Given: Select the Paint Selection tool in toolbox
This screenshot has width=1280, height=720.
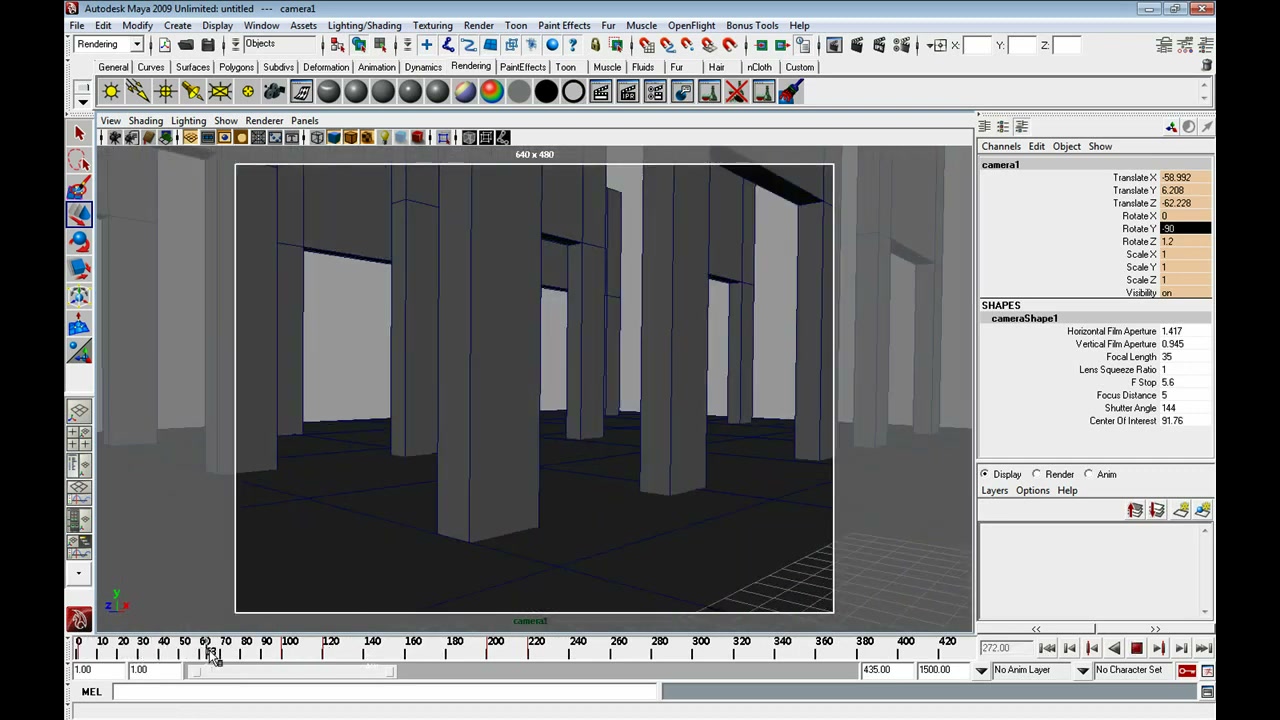Looking at the screenshot, I should 79,187.
